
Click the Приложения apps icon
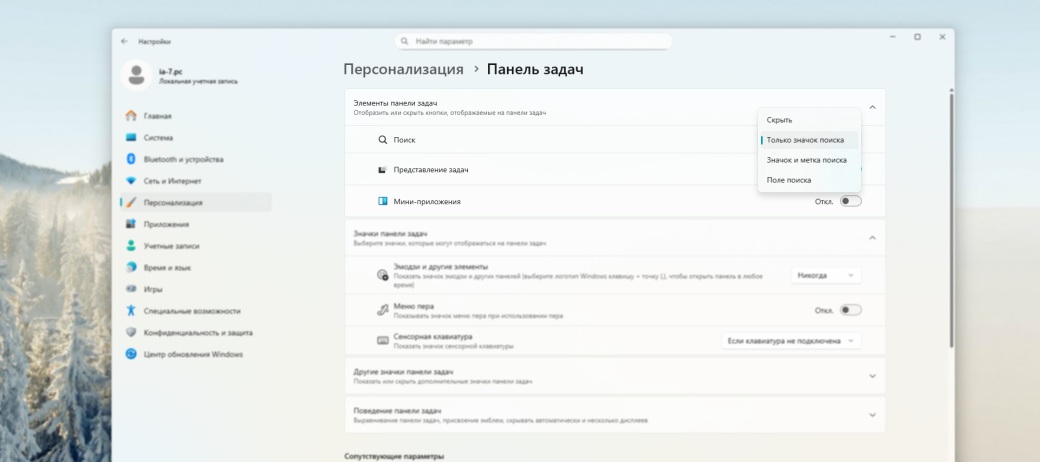click(x=131, y=224)
